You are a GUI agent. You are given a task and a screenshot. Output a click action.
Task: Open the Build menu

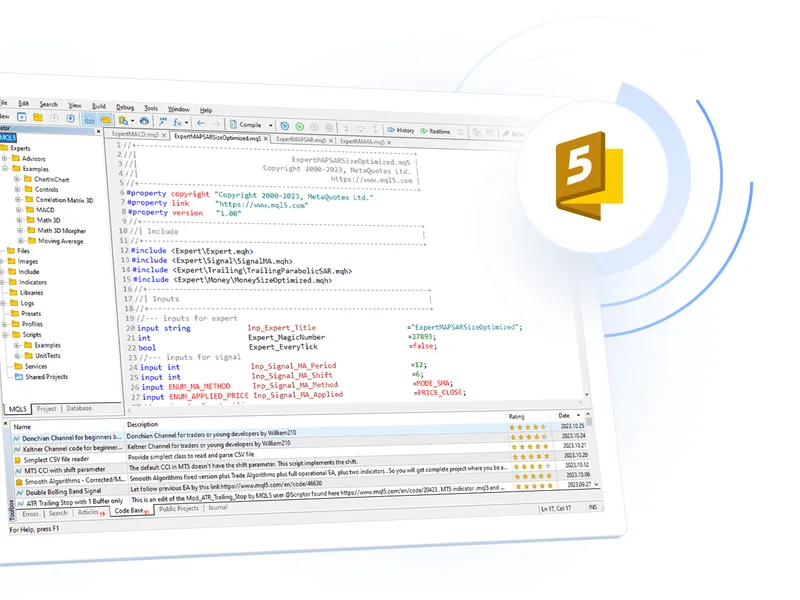click(x=98, y=106)
